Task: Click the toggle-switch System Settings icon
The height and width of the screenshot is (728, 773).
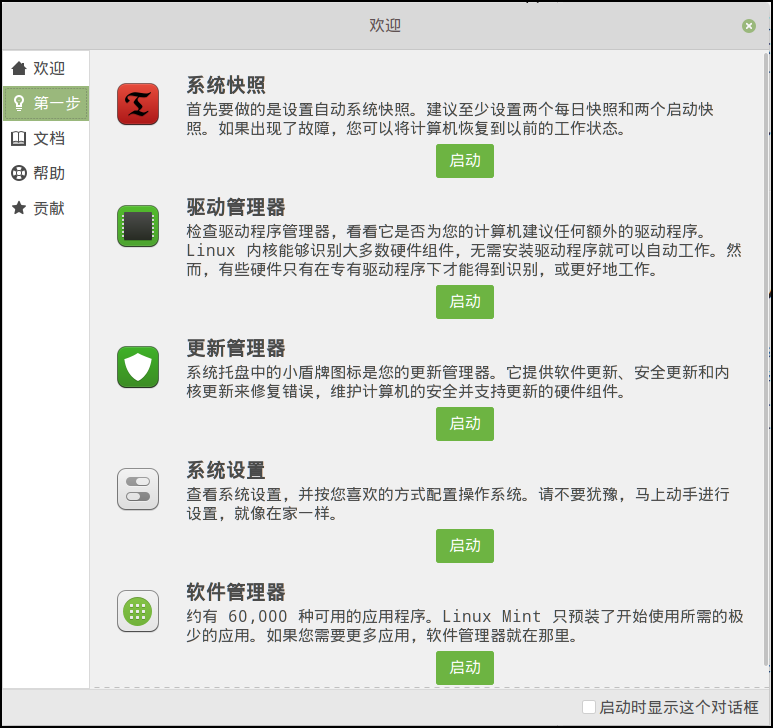Action: pos(138,489)
